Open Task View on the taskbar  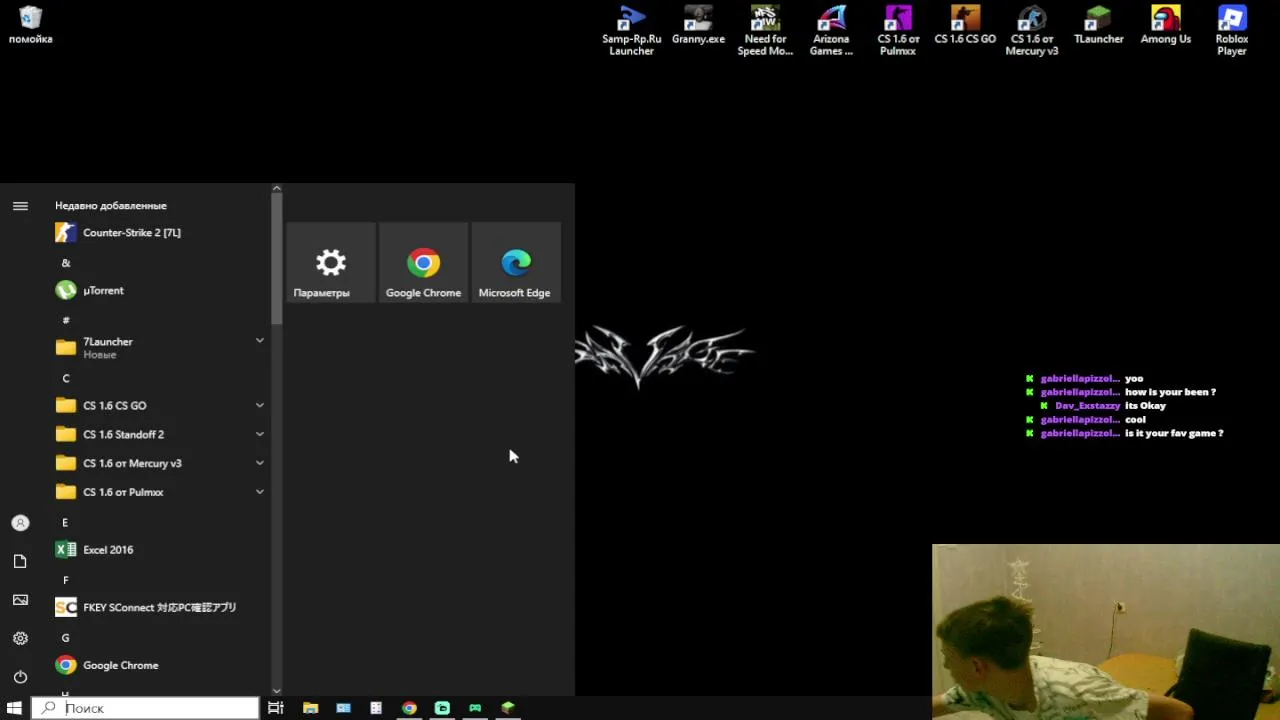pos(276,708)
